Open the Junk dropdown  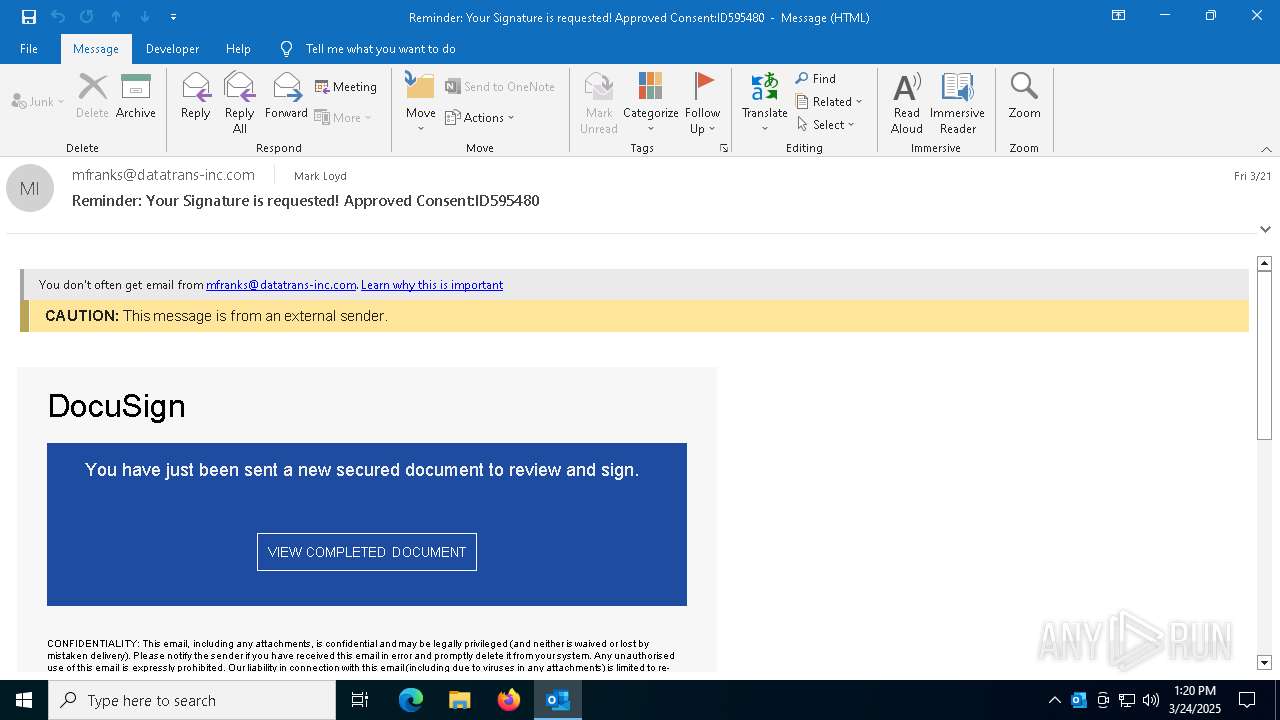[x=38, y=101]
